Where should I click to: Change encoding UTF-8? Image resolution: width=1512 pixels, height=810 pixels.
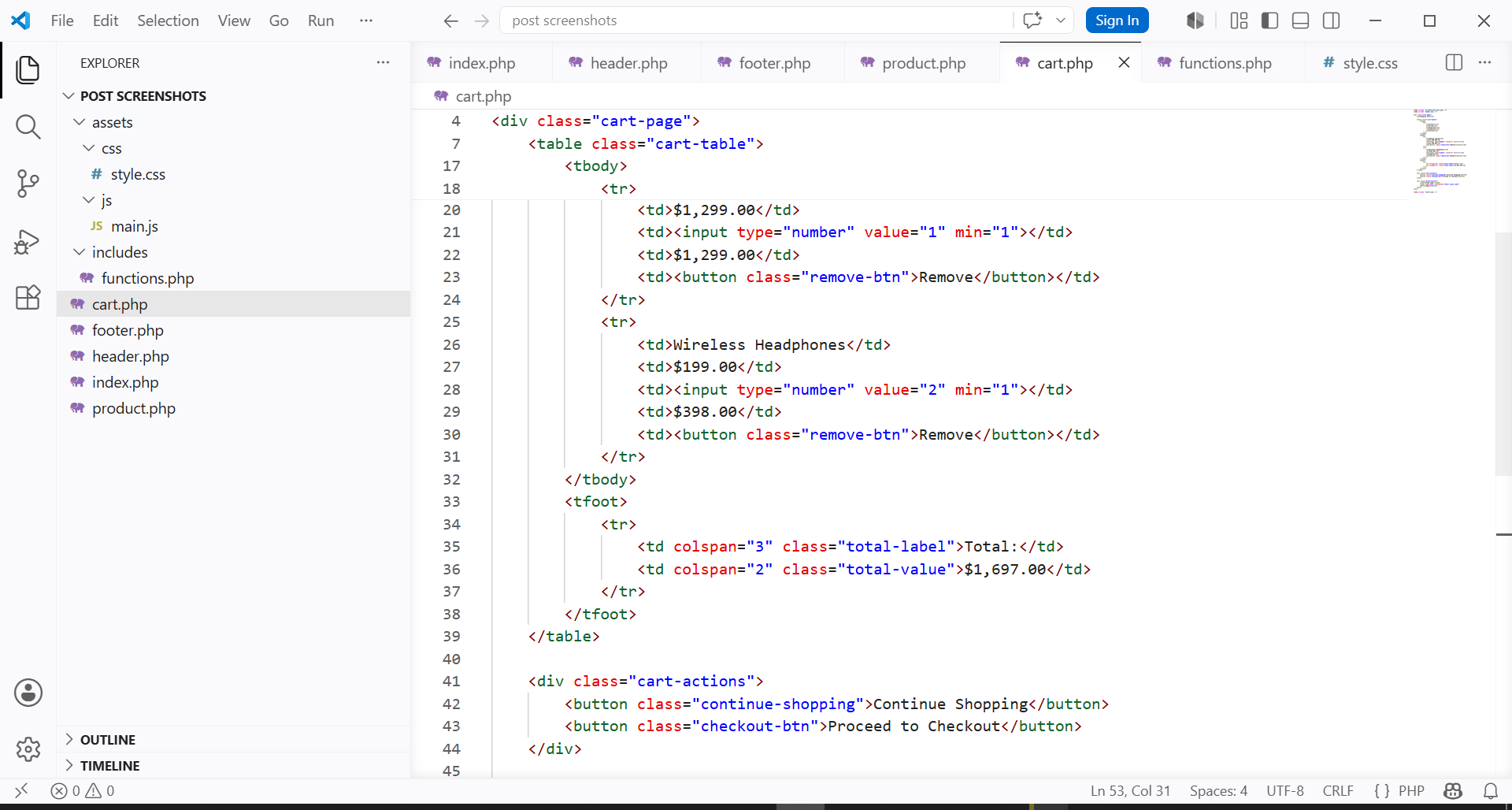[x=1285, y=790]
